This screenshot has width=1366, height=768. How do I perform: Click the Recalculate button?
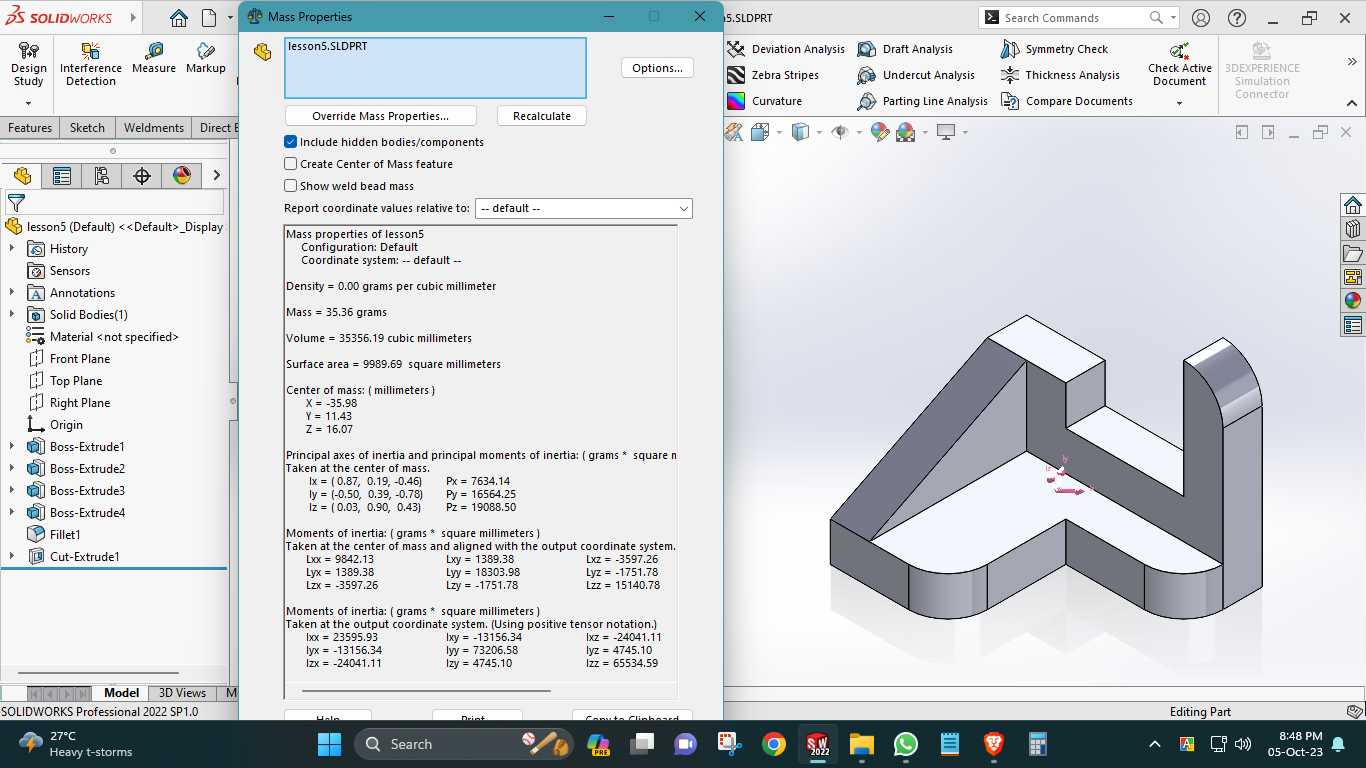542,116
